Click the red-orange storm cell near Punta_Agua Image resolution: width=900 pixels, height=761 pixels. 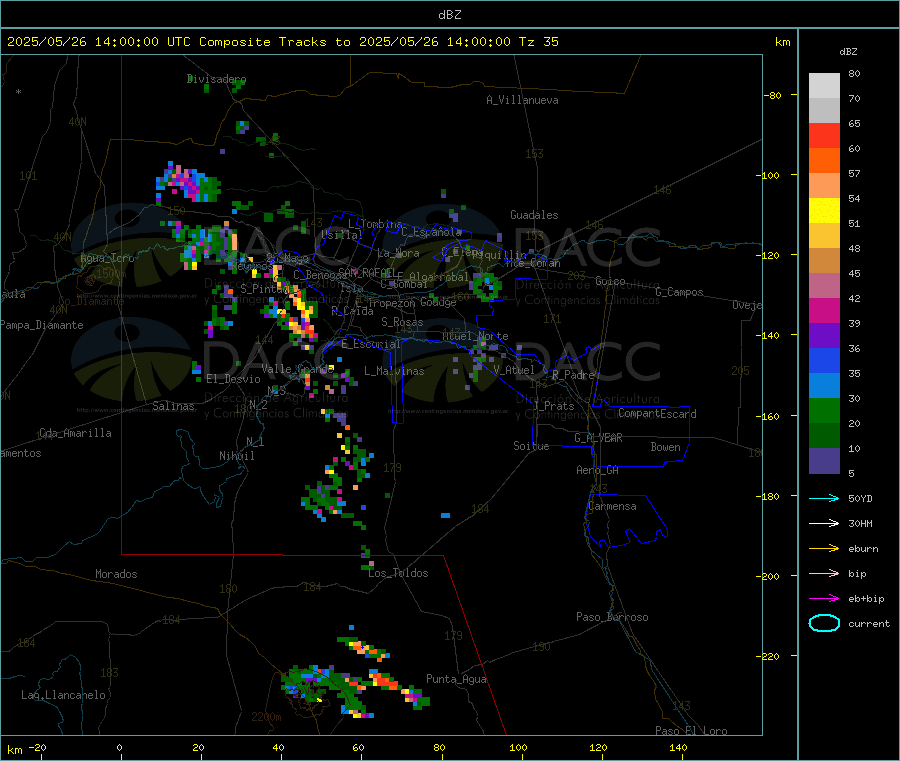pyautogui.click(x=383, y=680)
